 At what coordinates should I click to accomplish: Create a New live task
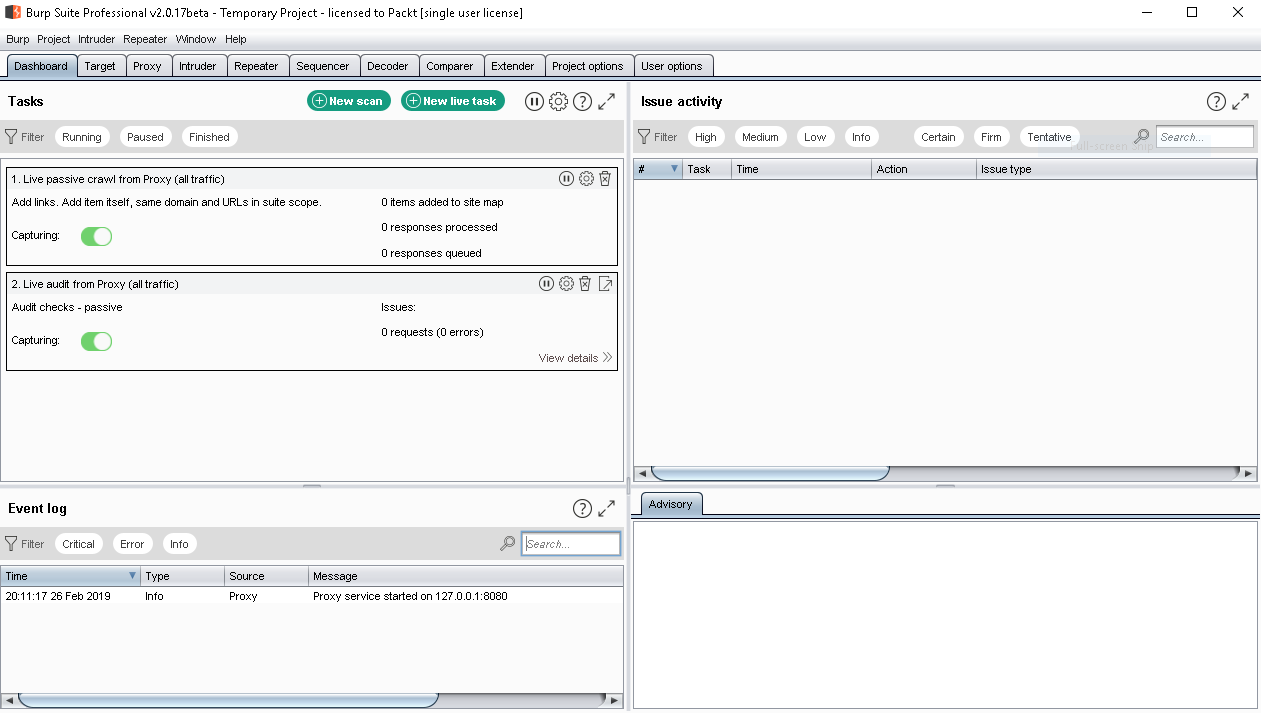coord(453,101)
